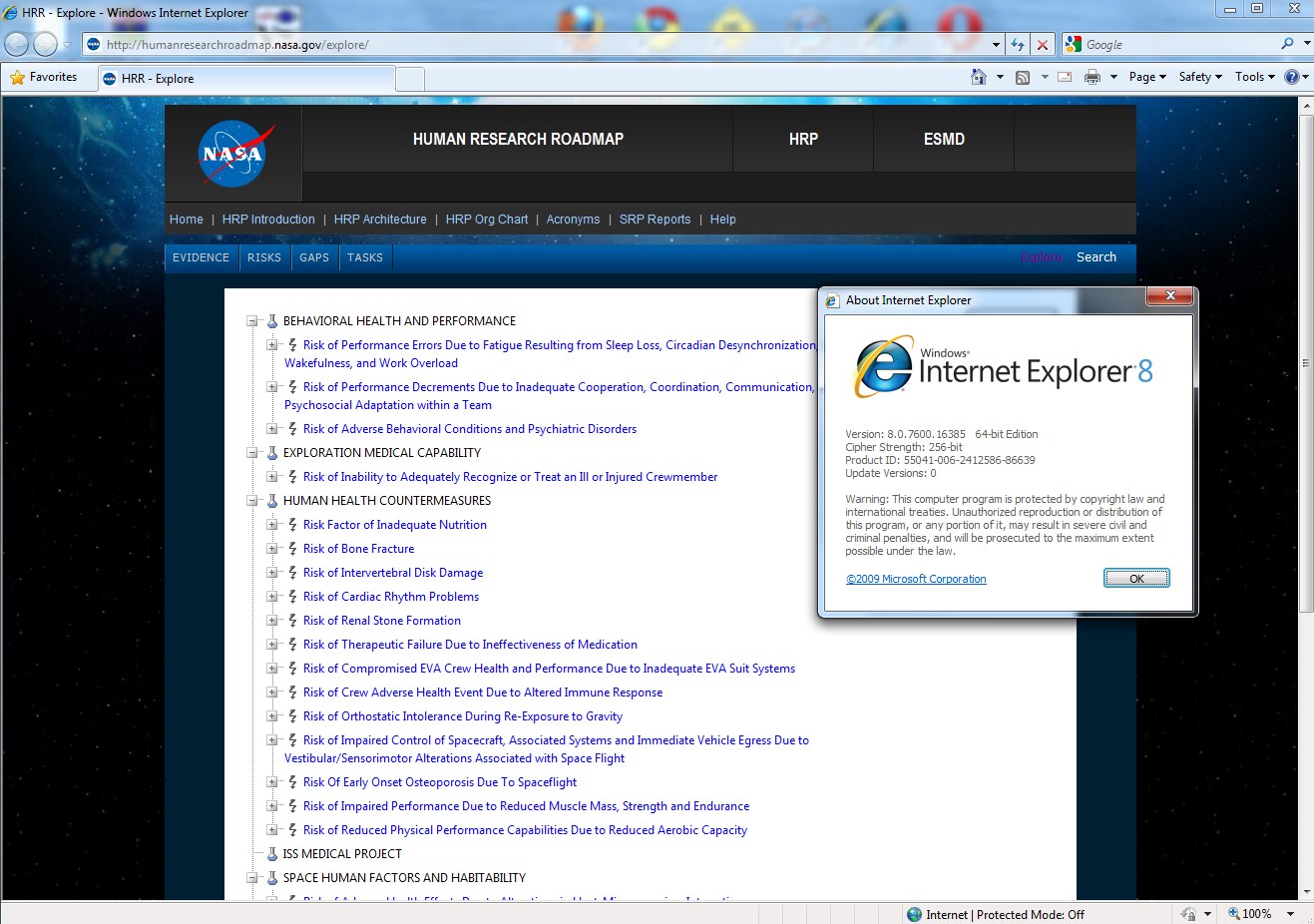Click the vertical scrollbar down arrow
The height and width of the screenshot is (924, 1314).
click(x=1306, y=891)
